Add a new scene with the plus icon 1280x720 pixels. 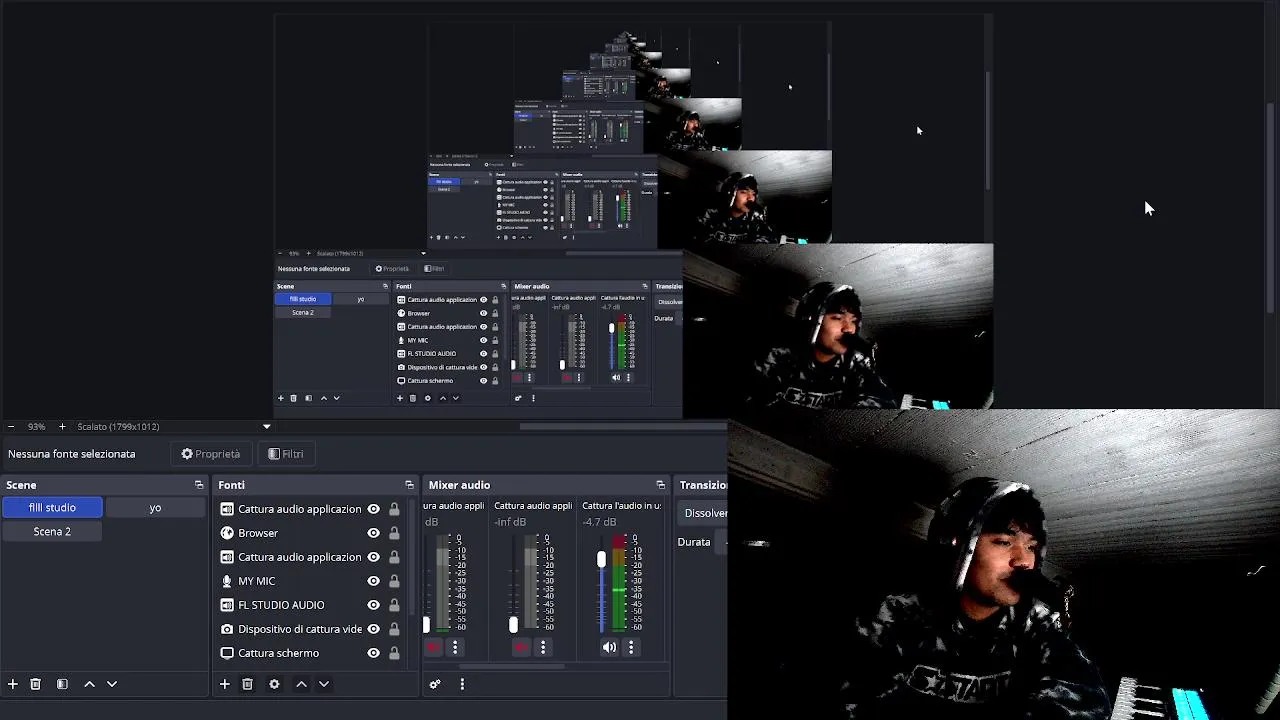(x=13, y=684)
